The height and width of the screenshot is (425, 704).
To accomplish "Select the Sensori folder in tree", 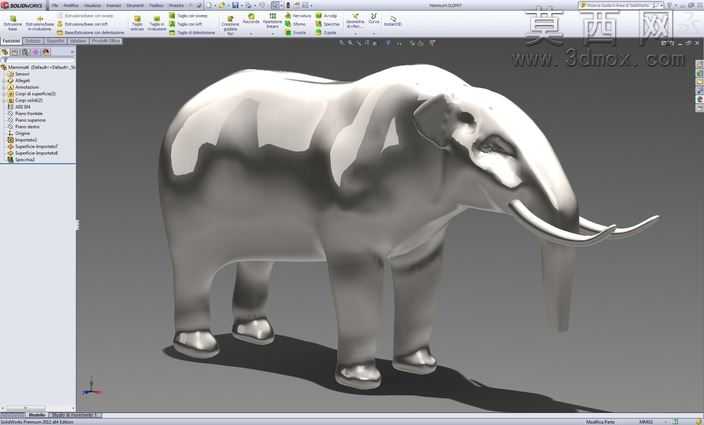I will [x=22, y=74].
